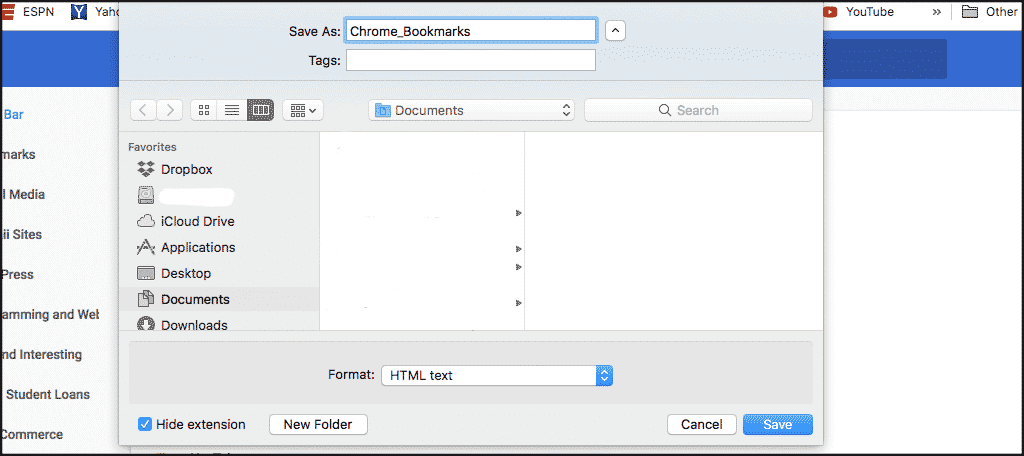The width and height of the screenshot is (1024, 456).
Task: Click the Save button
Action: coord(777,424)
